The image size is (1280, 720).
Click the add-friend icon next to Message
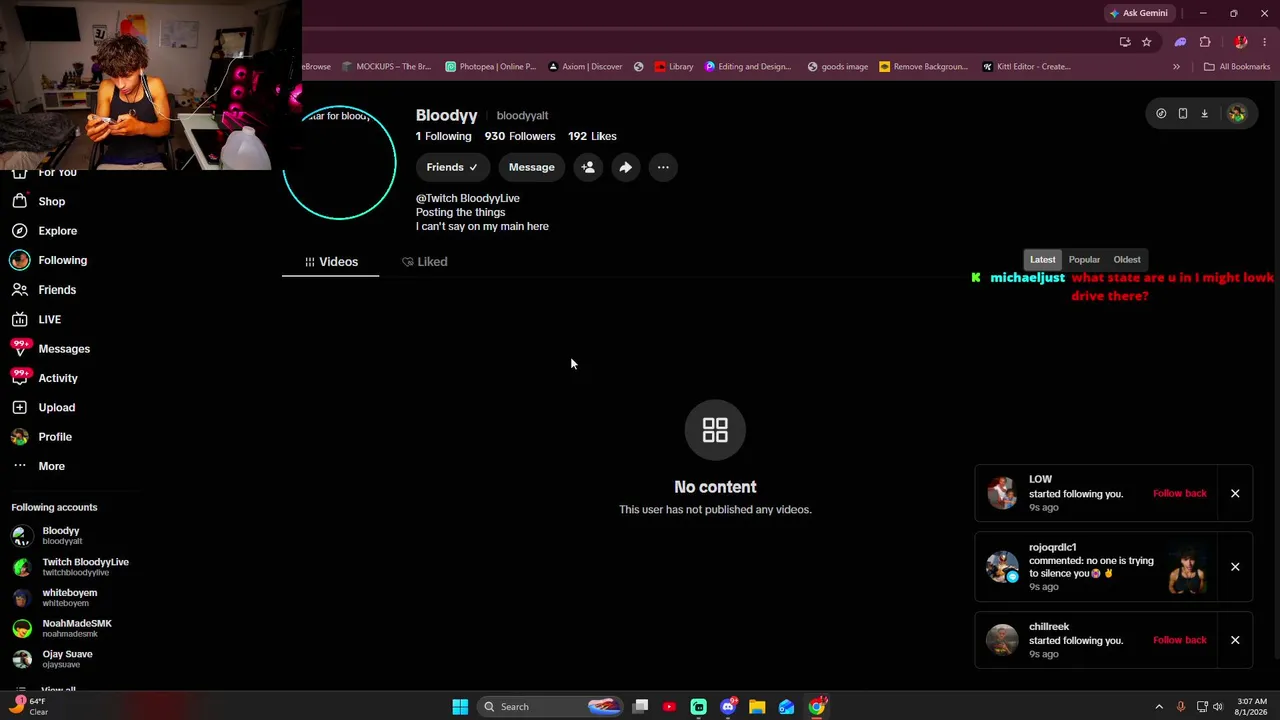point(588,167)
